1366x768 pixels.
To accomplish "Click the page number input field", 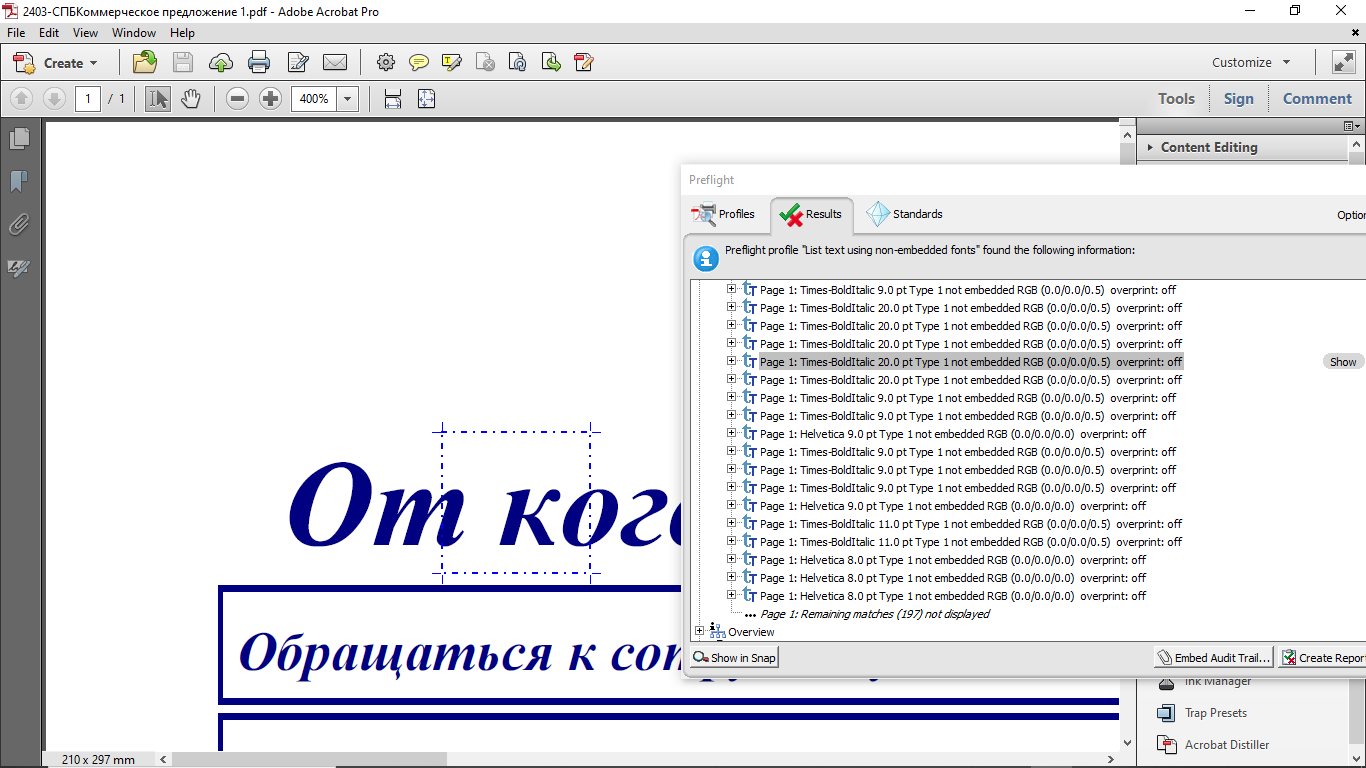I will (88, 99).
